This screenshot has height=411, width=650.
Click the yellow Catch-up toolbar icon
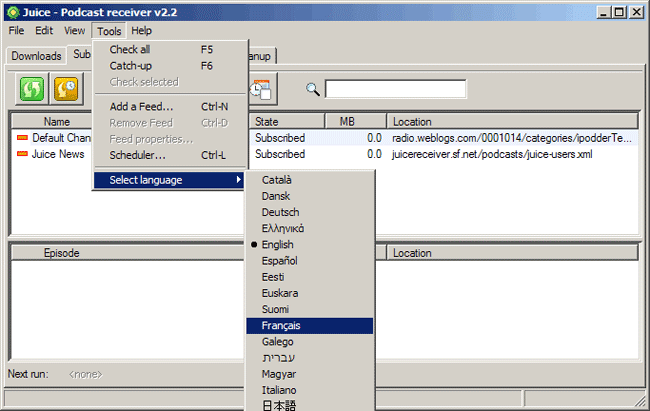[x=66, y=89]
